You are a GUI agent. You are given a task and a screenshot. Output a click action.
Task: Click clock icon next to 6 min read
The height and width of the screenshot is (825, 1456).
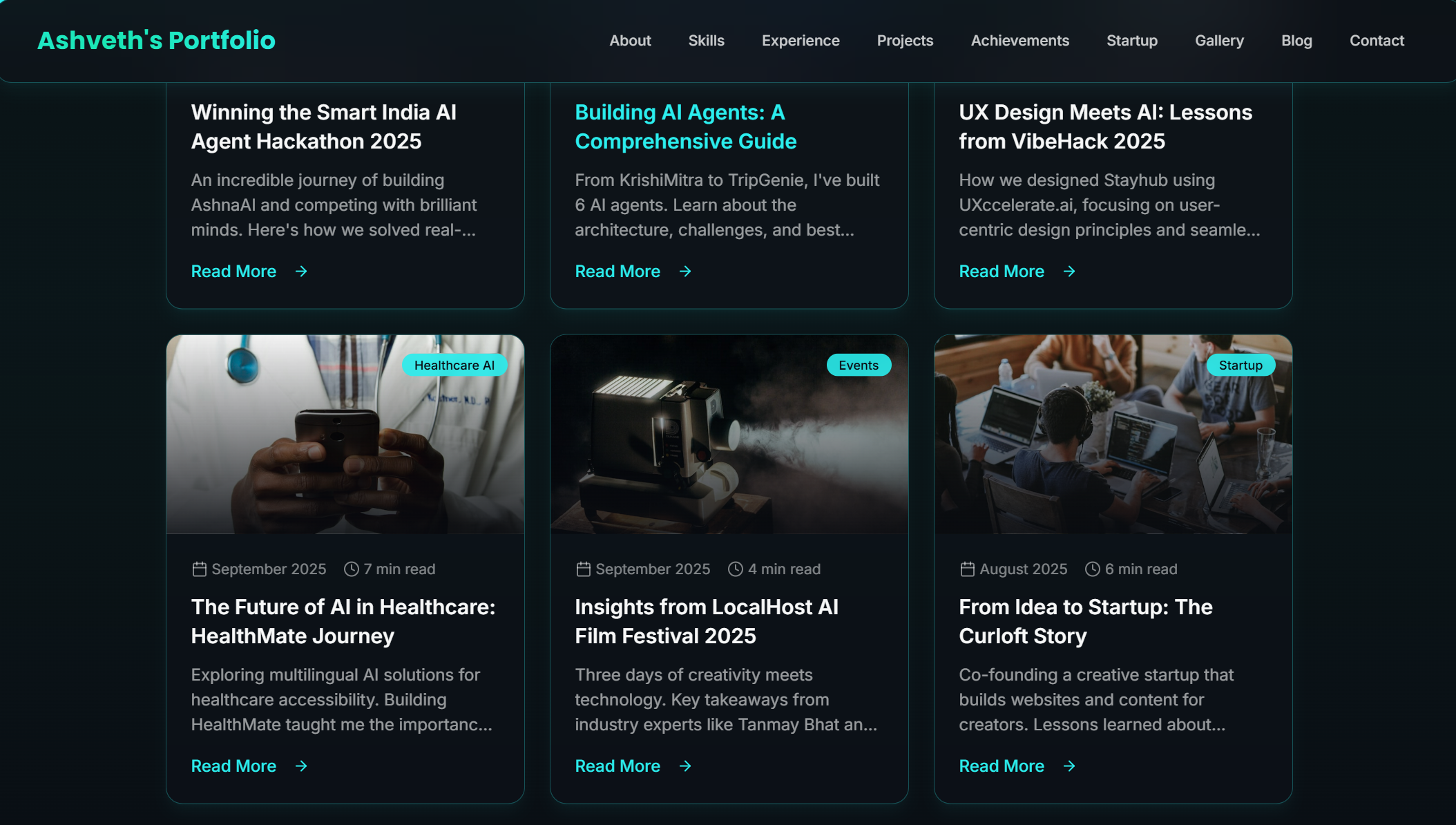(1092, 569)
